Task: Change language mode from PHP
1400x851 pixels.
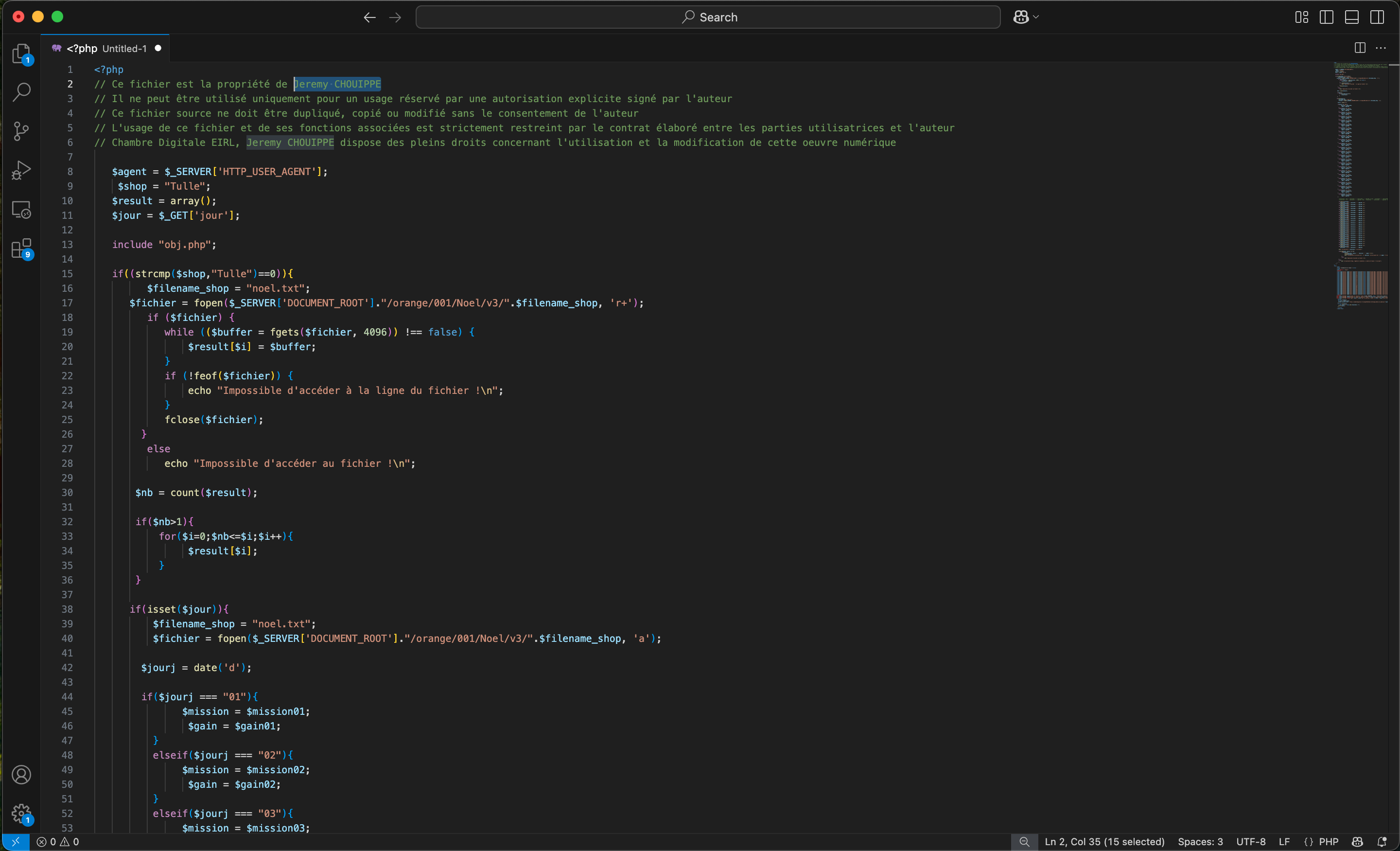Action: 1329,842
